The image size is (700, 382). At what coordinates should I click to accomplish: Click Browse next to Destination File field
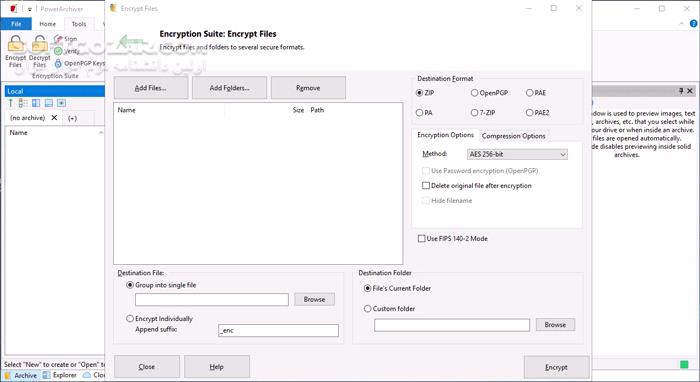click(314, 299)
